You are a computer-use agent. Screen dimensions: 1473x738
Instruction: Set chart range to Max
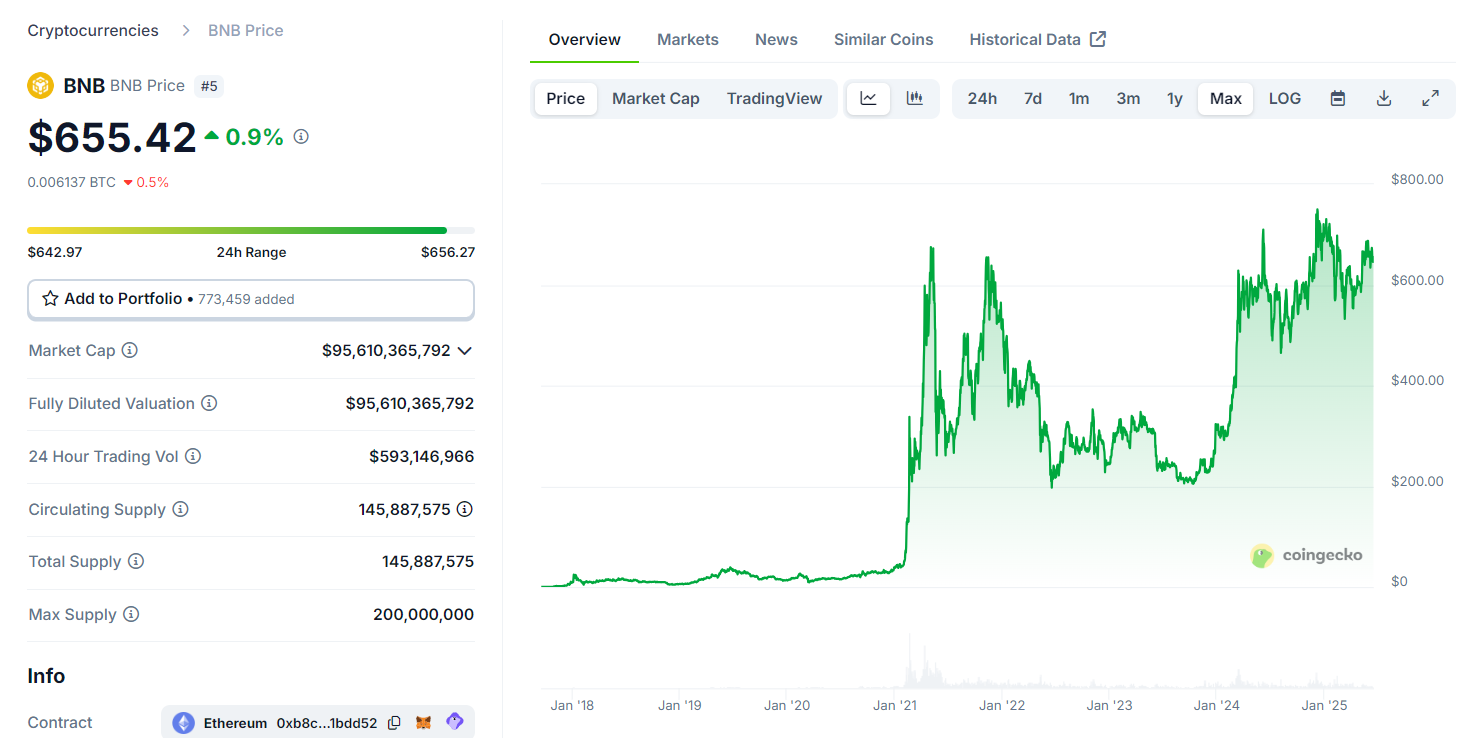click(x=1226, y=99)
